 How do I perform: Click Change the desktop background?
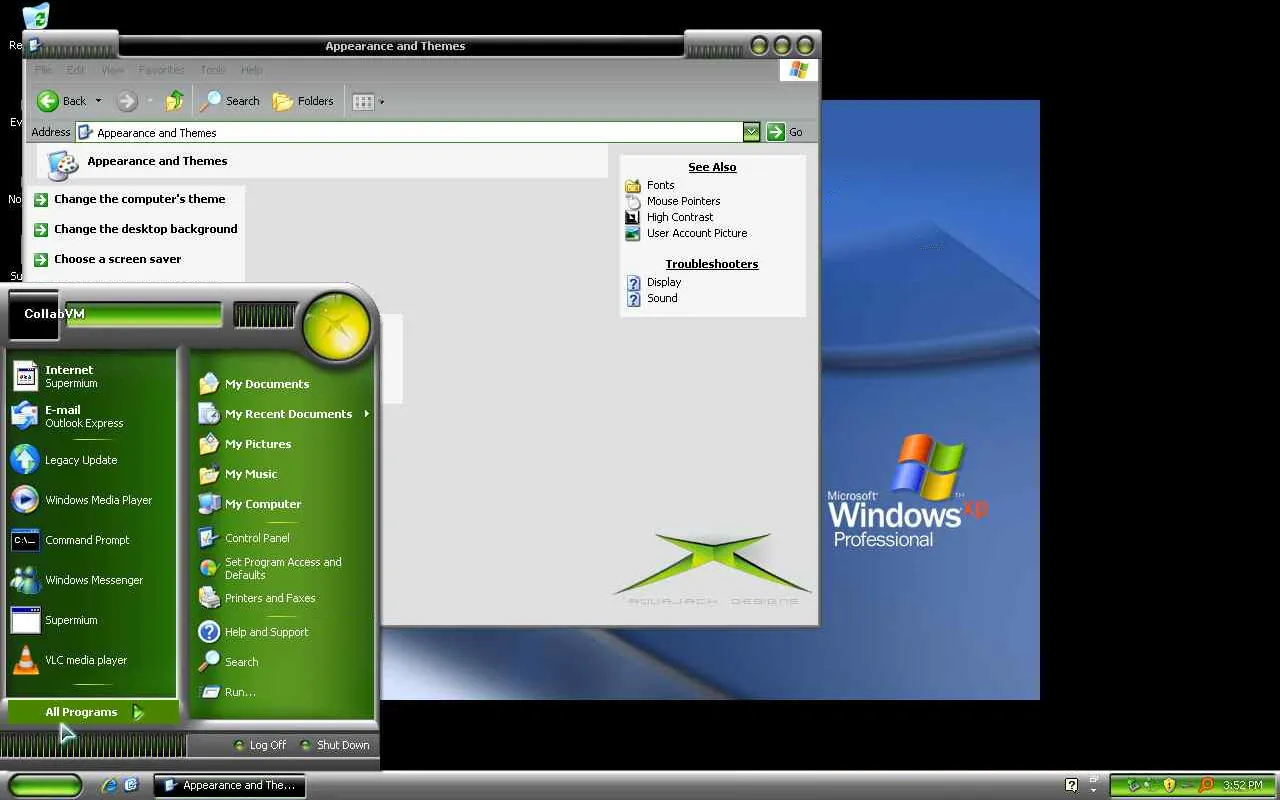146,229
